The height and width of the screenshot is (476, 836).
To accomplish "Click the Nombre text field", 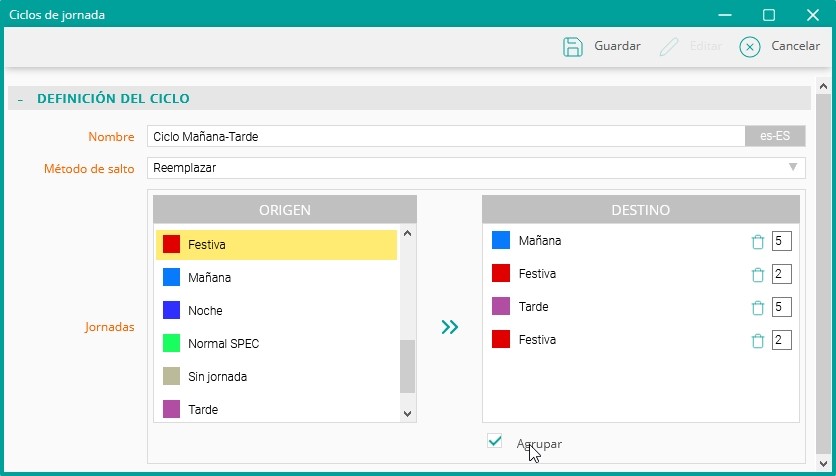I will coord(446,136).
